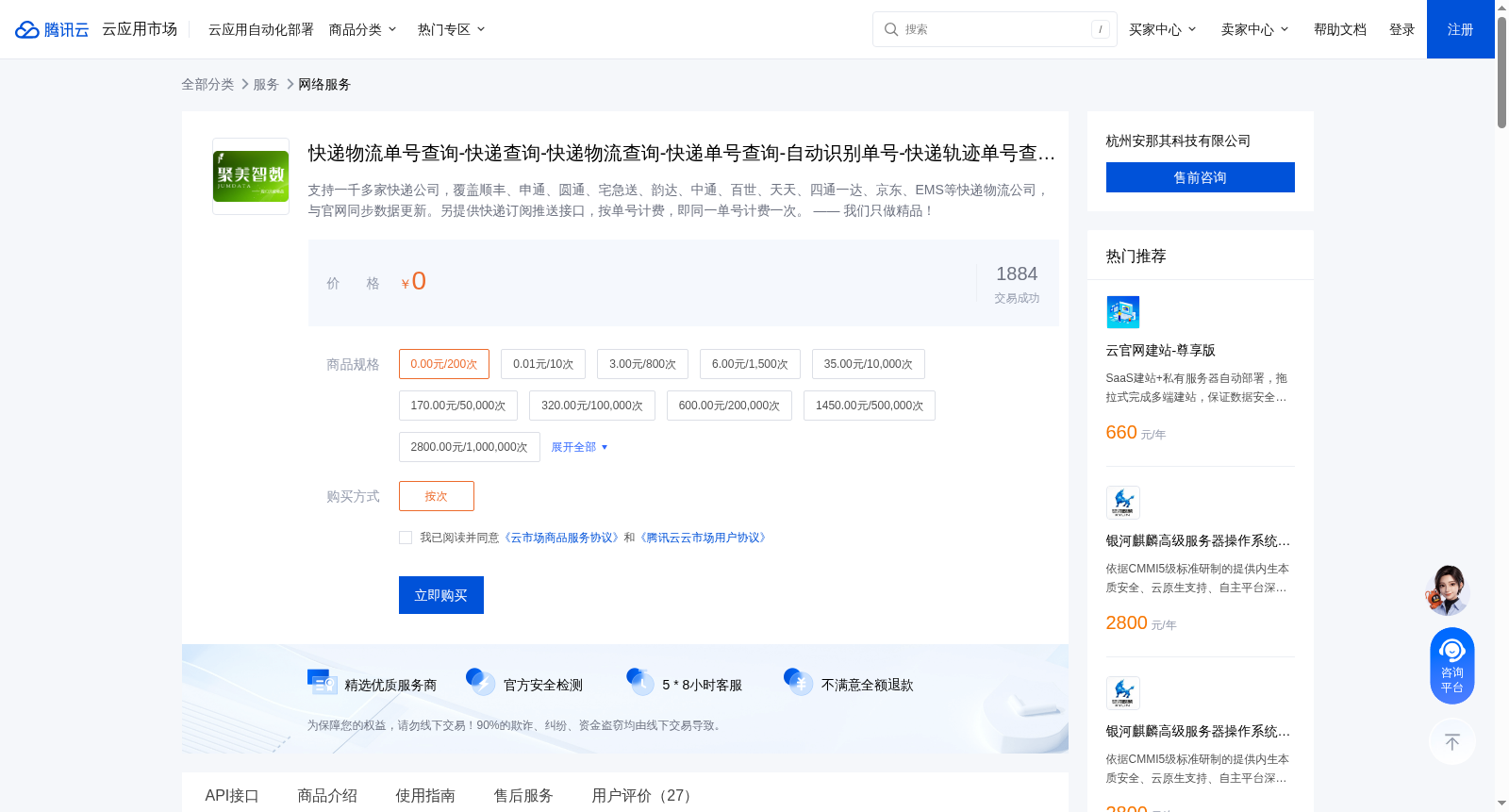Switch to the API接口 tab

tap(232, 795)
